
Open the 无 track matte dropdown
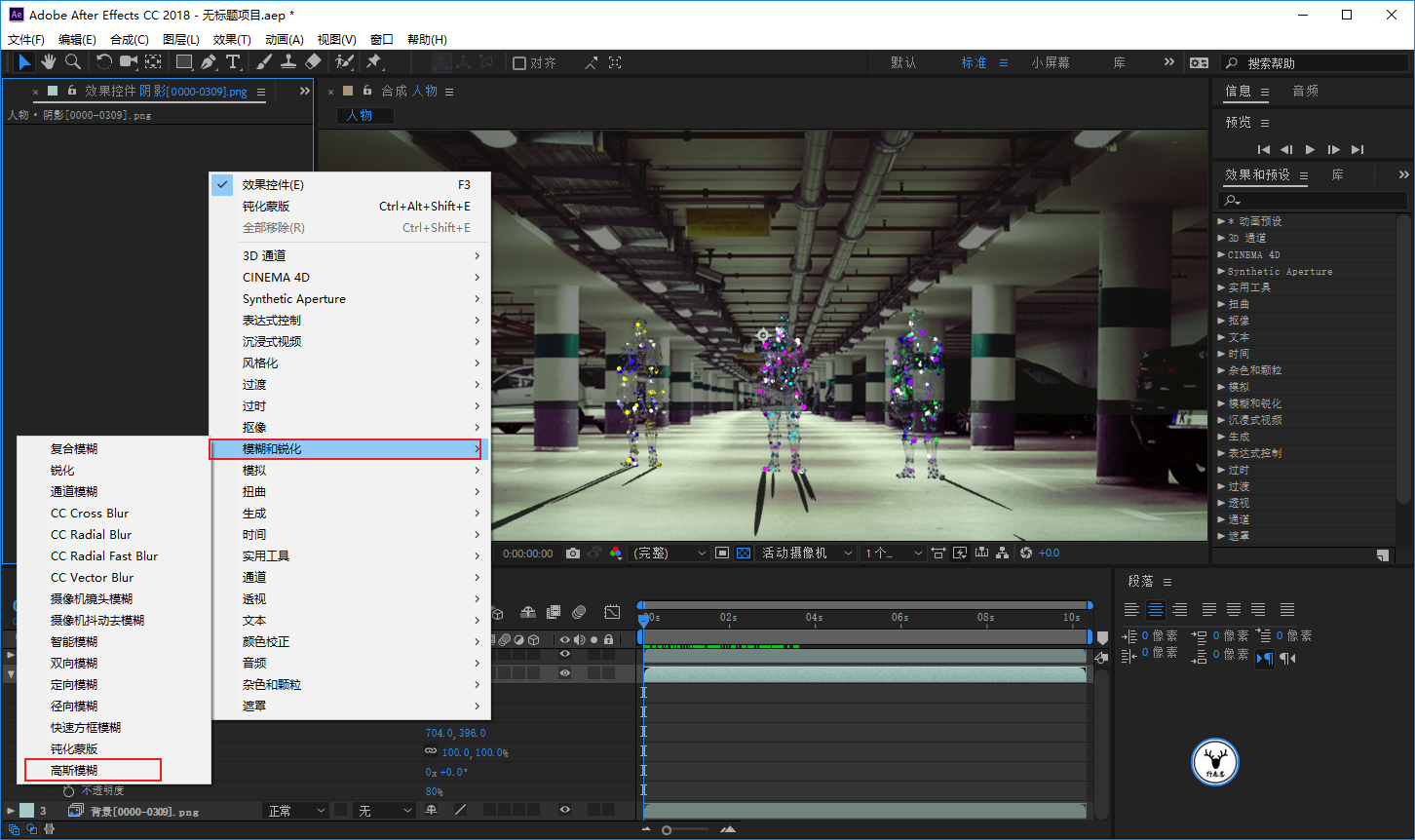(x=385, y=811)
